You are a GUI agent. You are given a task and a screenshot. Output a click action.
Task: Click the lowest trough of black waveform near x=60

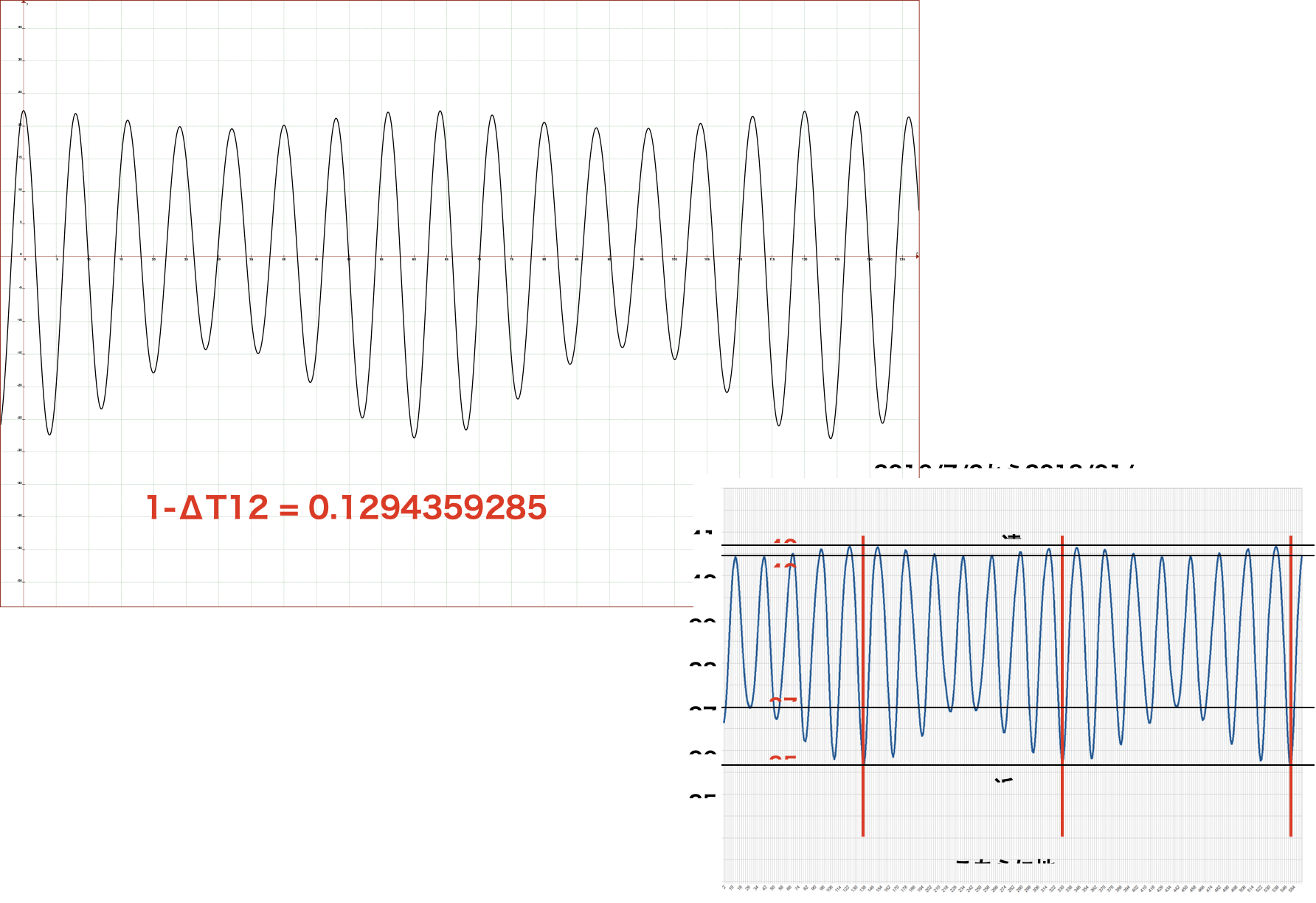click(x=415, y=437)
